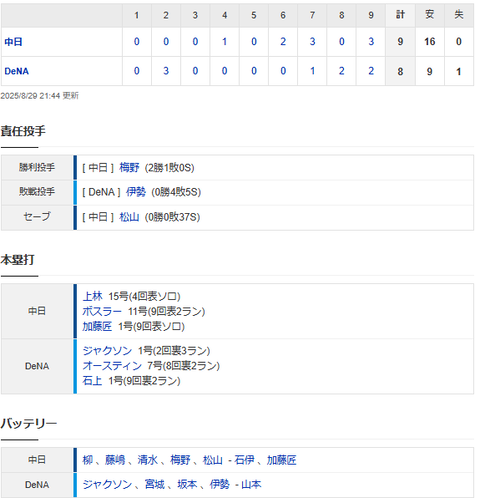Open 柳 link in 中日 battery row
480x498 pixels.
pos(88,460)
